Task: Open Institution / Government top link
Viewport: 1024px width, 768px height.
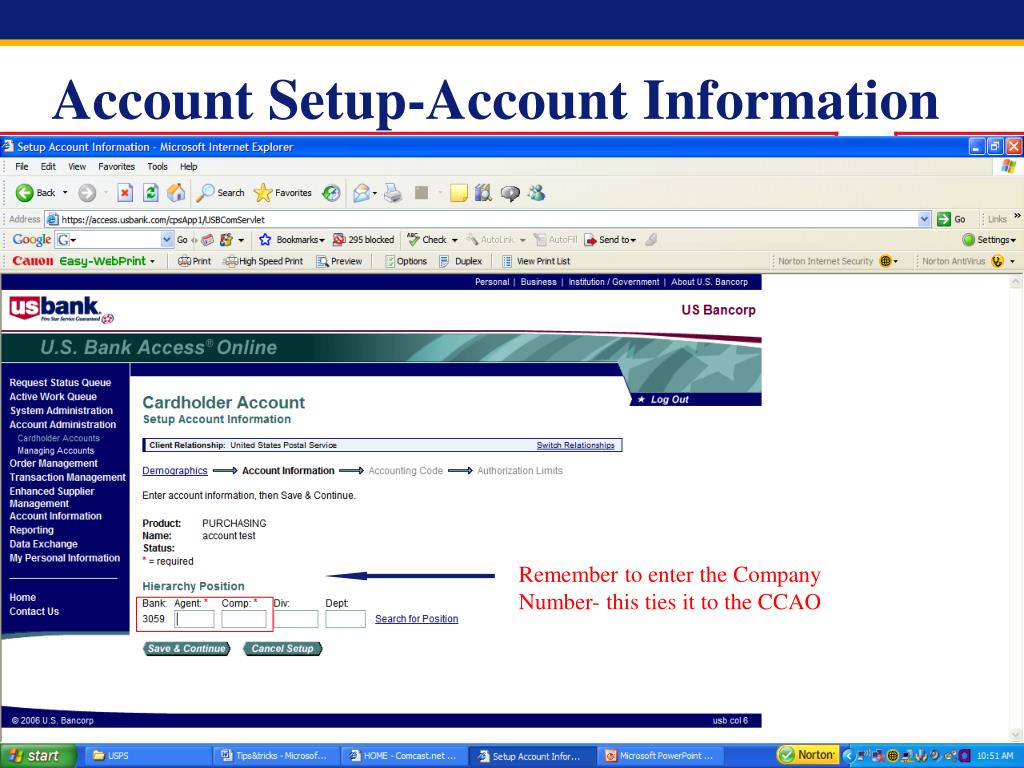Action: 614,282
